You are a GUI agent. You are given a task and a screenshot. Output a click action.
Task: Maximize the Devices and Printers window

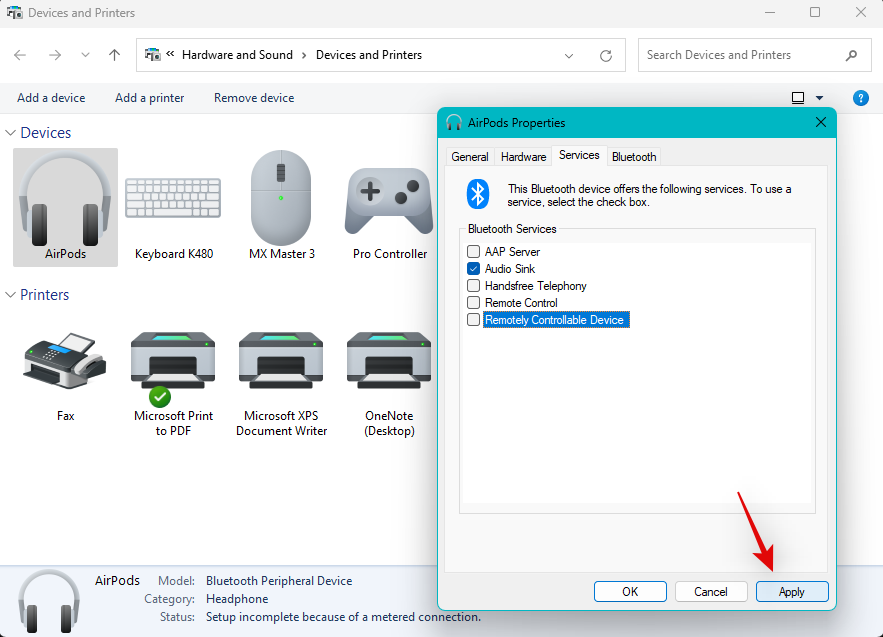click(x=815, y=12)
